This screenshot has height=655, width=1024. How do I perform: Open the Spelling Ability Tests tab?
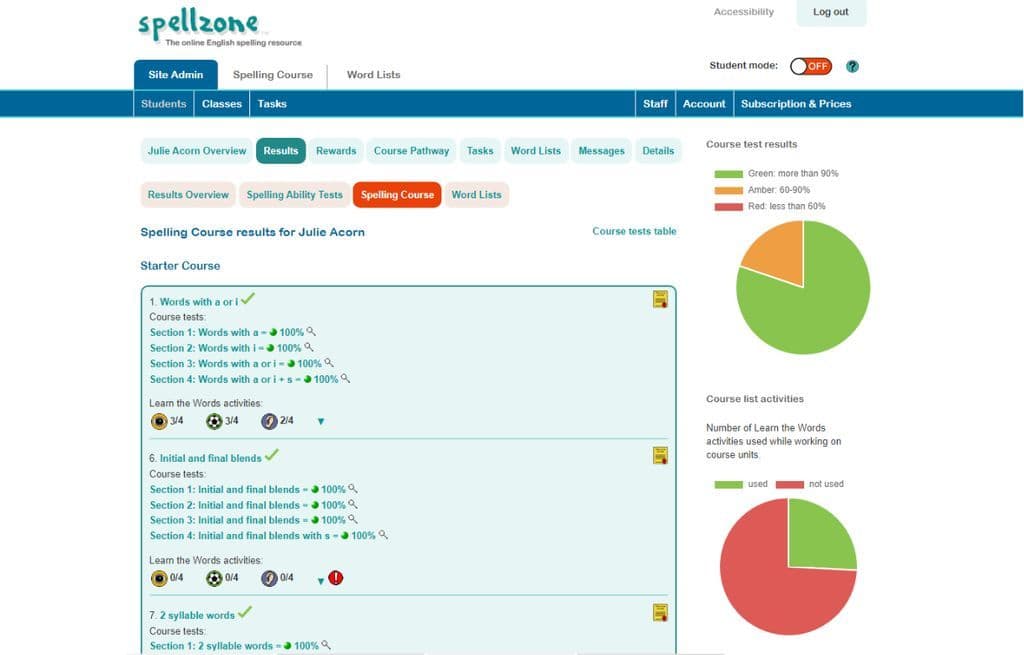click(x=294, y=195)
